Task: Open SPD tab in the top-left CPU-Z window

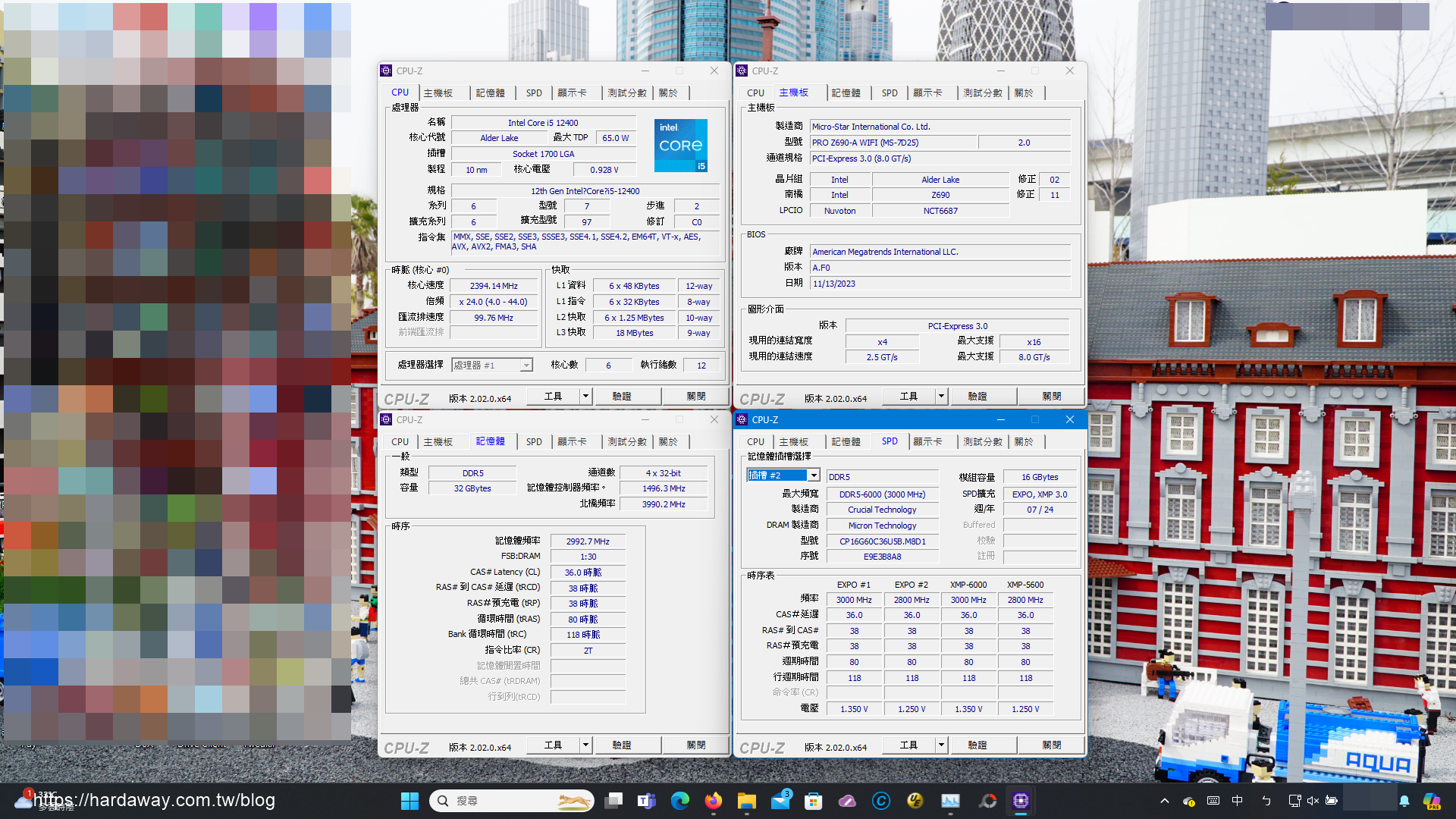Action: (x=534, y=93)
